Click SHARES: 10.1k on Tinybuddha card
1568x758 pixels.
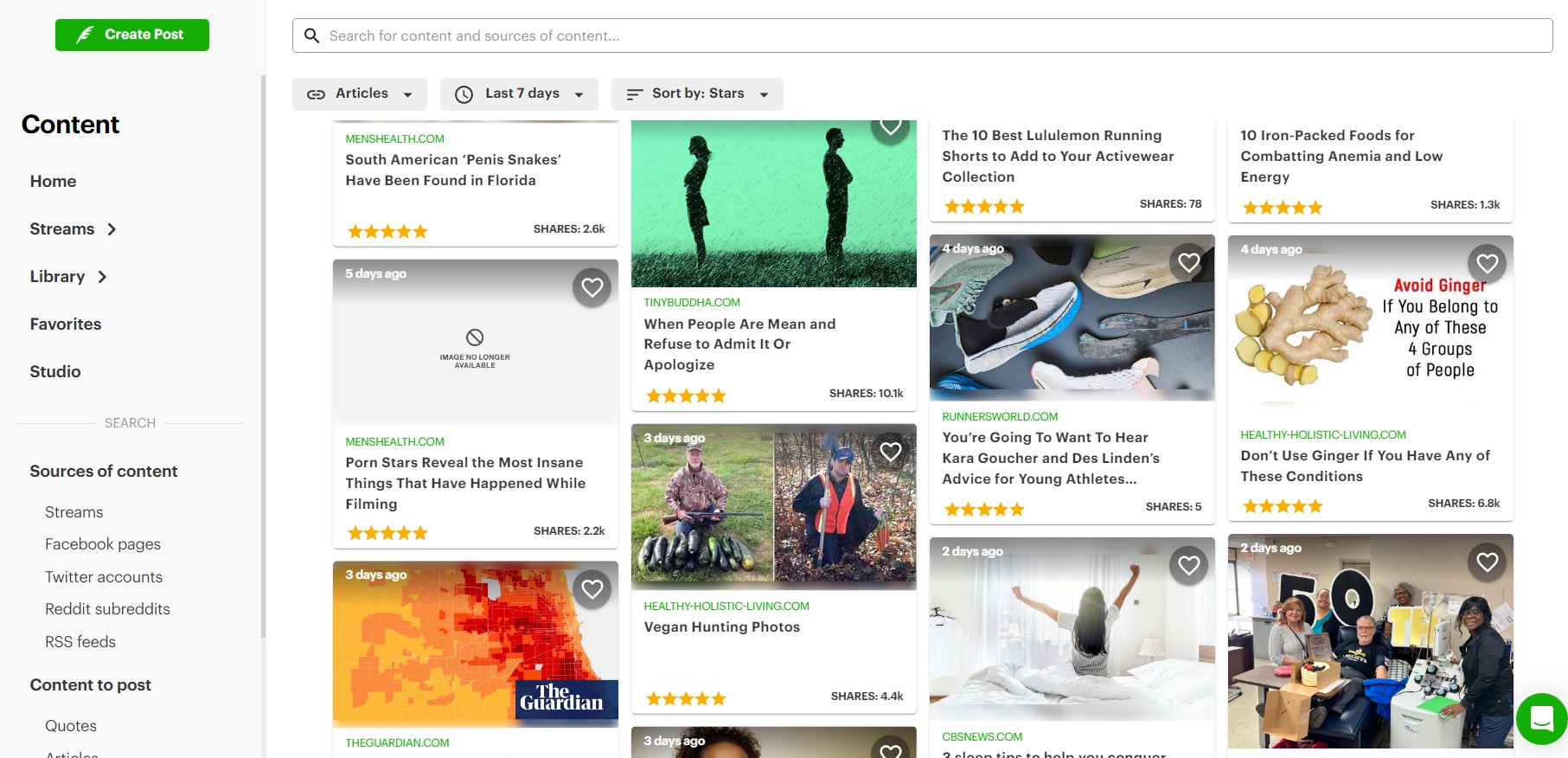pyautogui.click(x=866, y=394)
